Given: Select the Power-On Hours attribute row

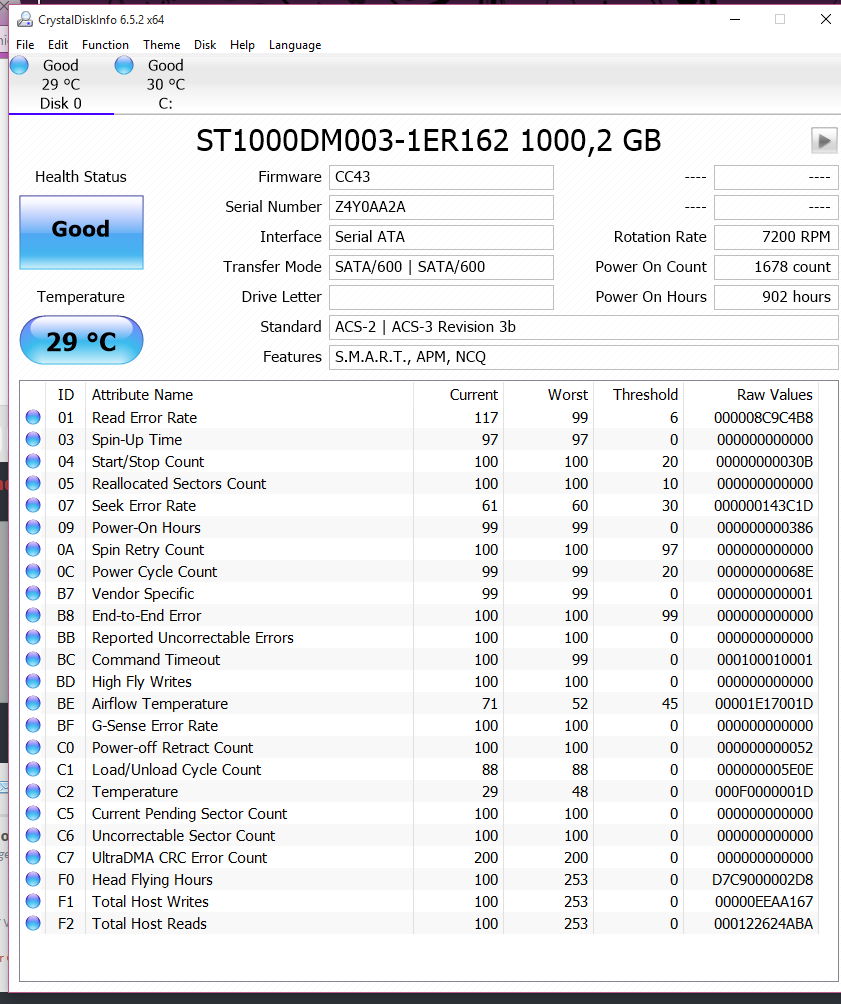Looking at the screenshot, I should coord(146,528).
